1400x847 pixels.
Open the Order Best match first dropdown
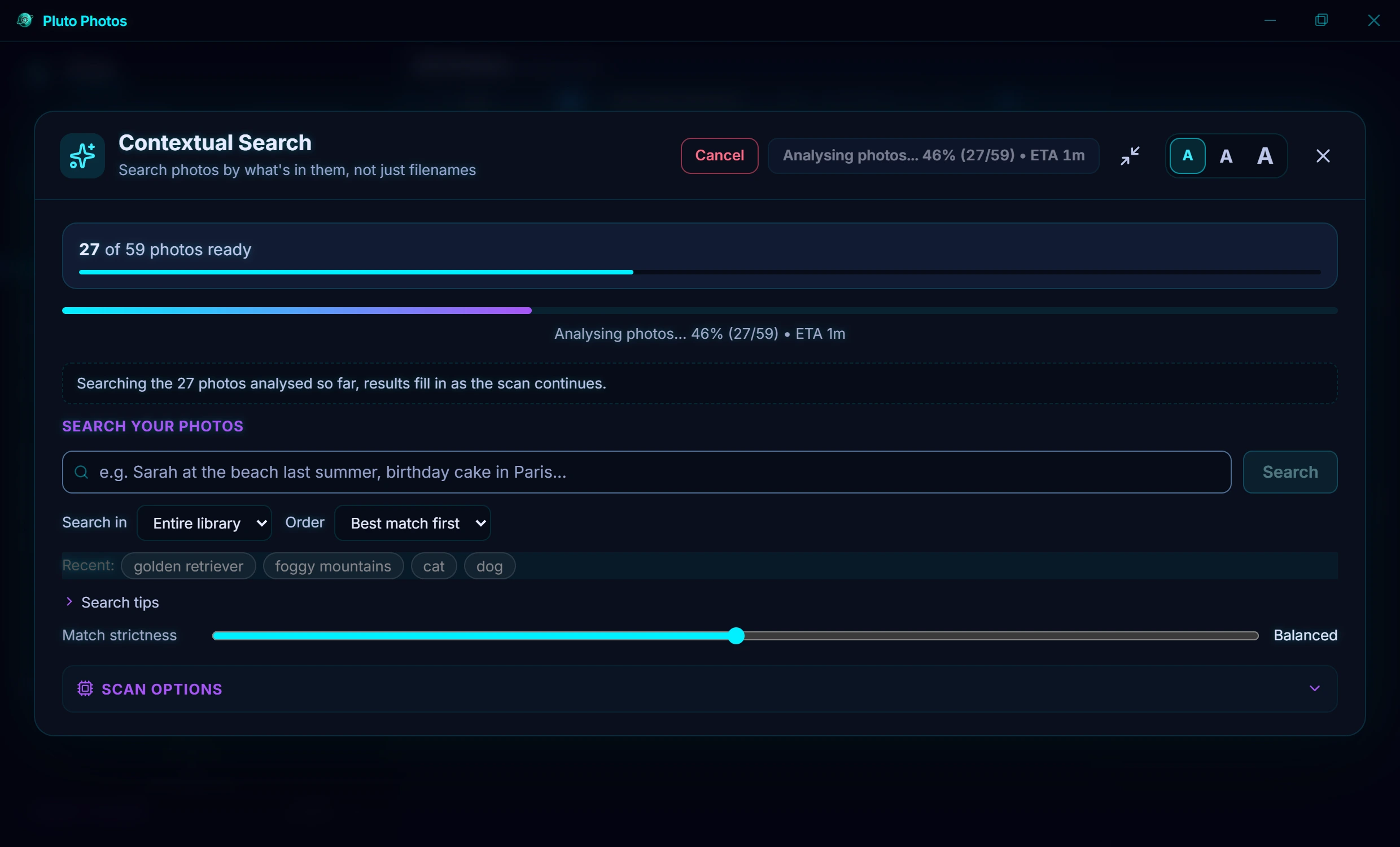pyautogui.click(x=413, y=523)
